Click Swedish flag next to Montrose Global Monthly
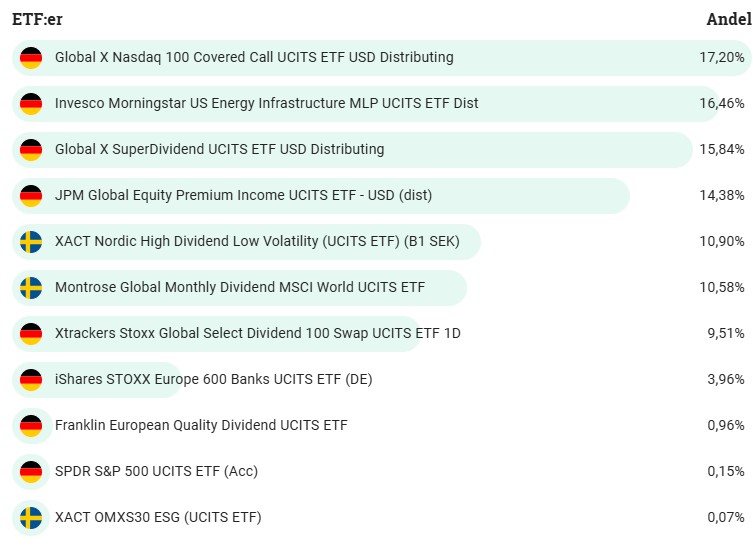 [x=31, y=288]
